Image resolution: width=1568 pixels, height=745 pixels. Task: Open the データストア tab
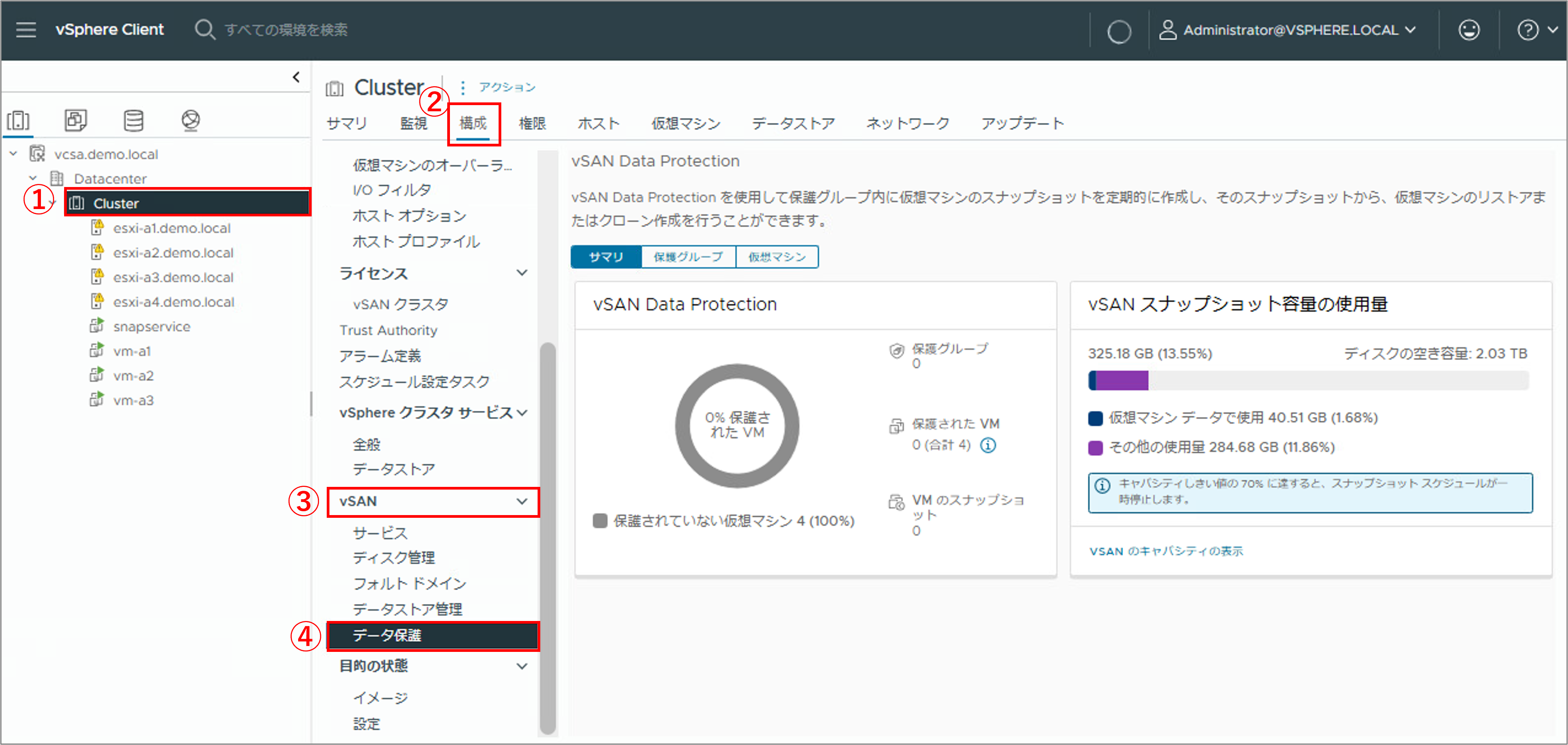(x=793, y=124)
